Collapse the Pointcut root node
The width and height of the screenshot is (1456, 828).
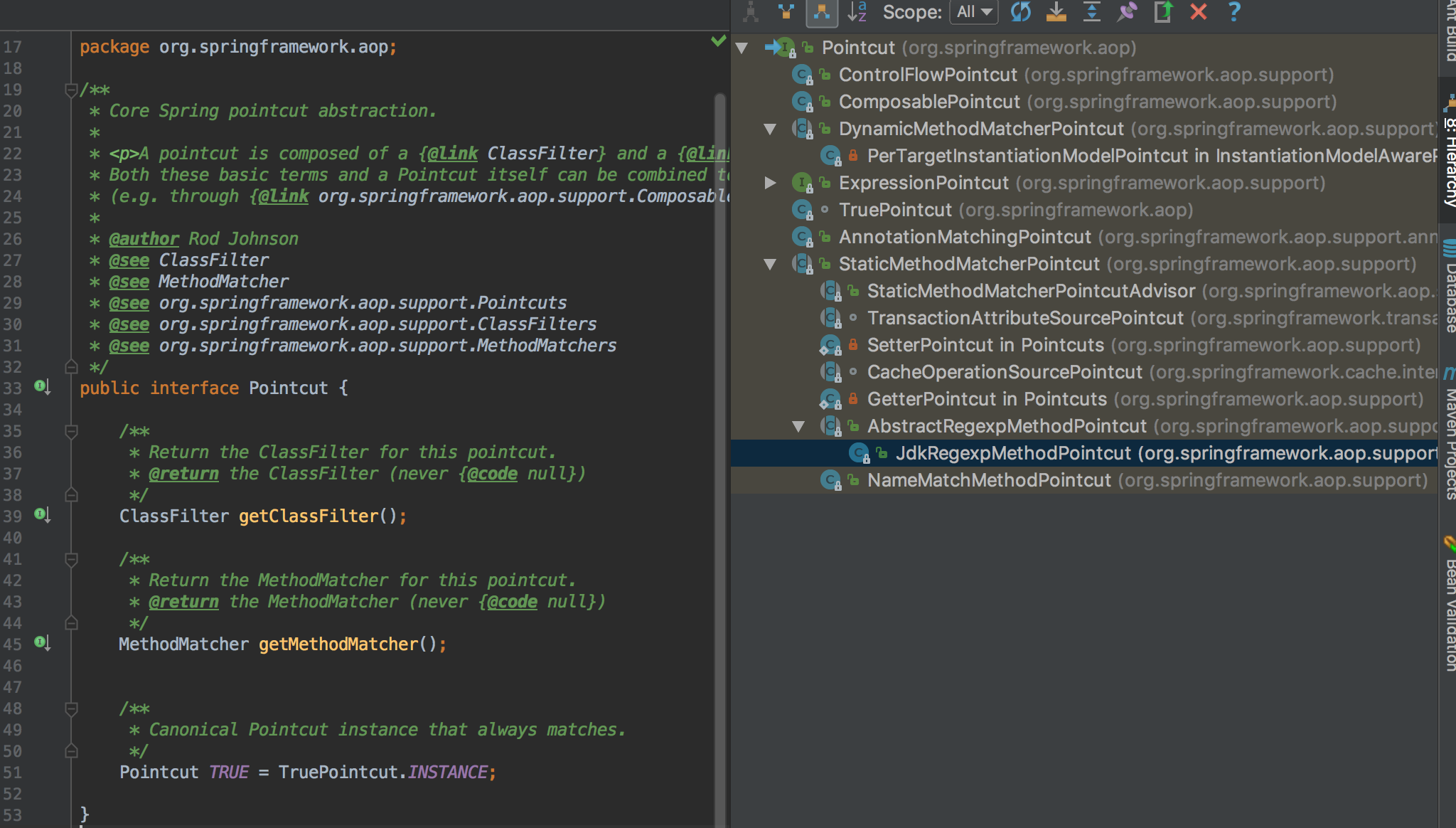pyautogui.click(x=742, y=48)
